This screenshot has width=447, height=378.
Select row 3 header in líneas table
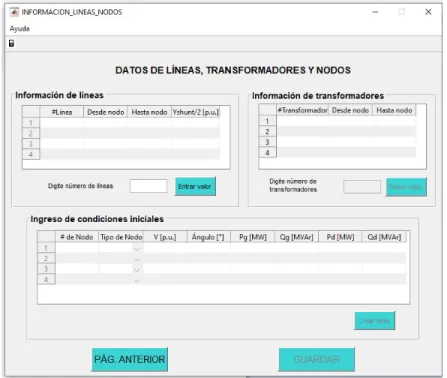click(31, 144)
